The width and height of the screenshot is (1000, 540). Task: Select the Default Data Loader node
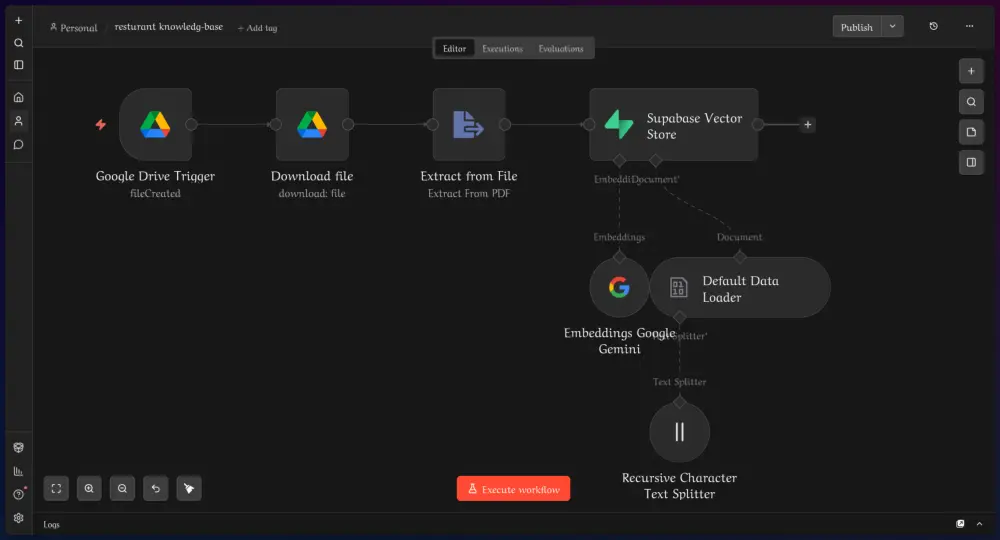pyautogui.click(x=740, y=287)
